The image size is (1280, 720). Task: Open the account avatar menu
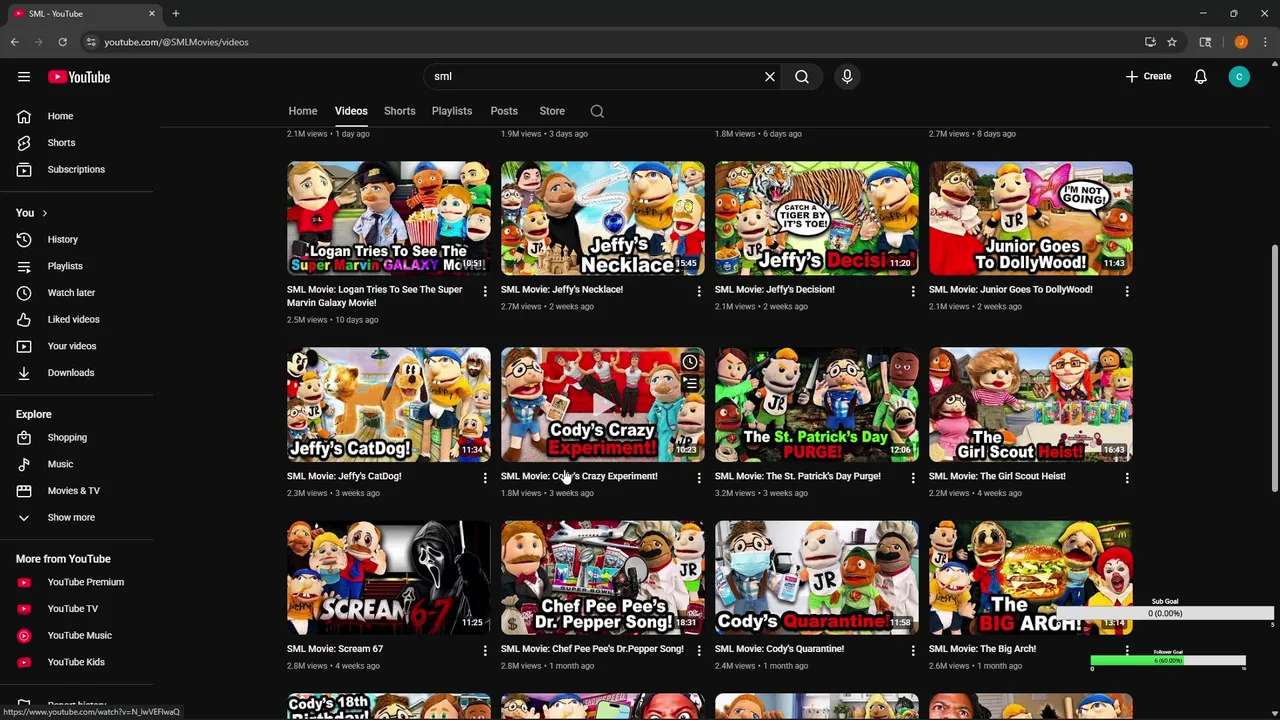pyautogui.click(x=1239, y=77)
